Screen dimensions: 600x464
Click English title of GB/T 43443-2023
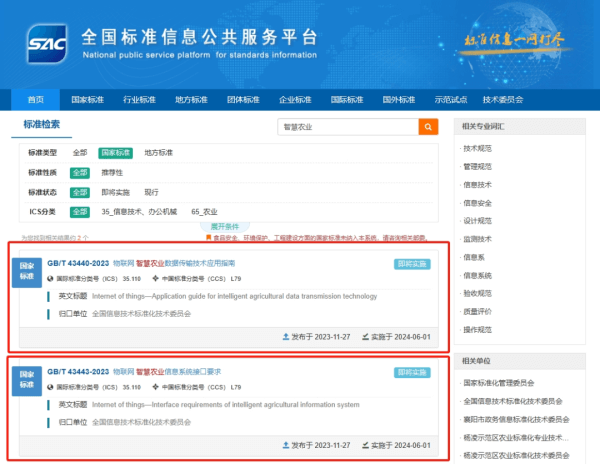click(x=226, y=404)
